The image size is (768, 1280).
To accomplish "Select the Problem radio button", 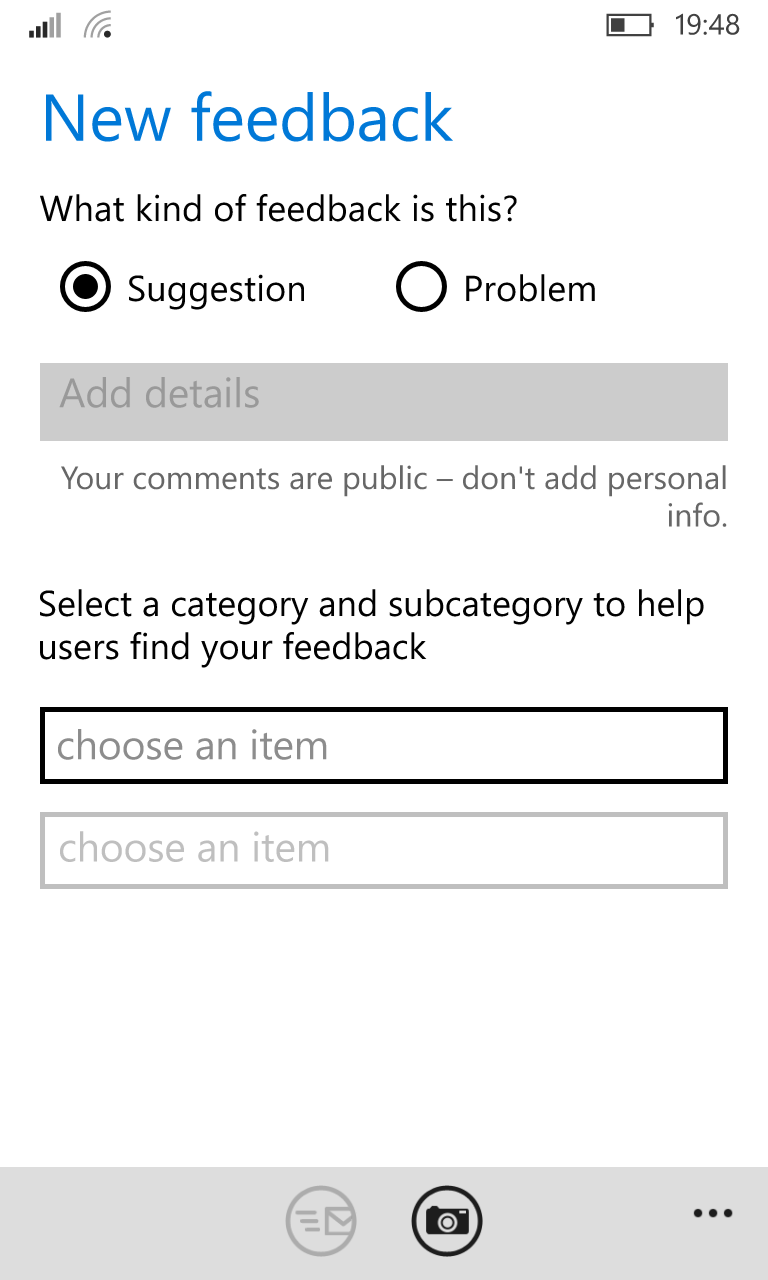I will point(420,289).
